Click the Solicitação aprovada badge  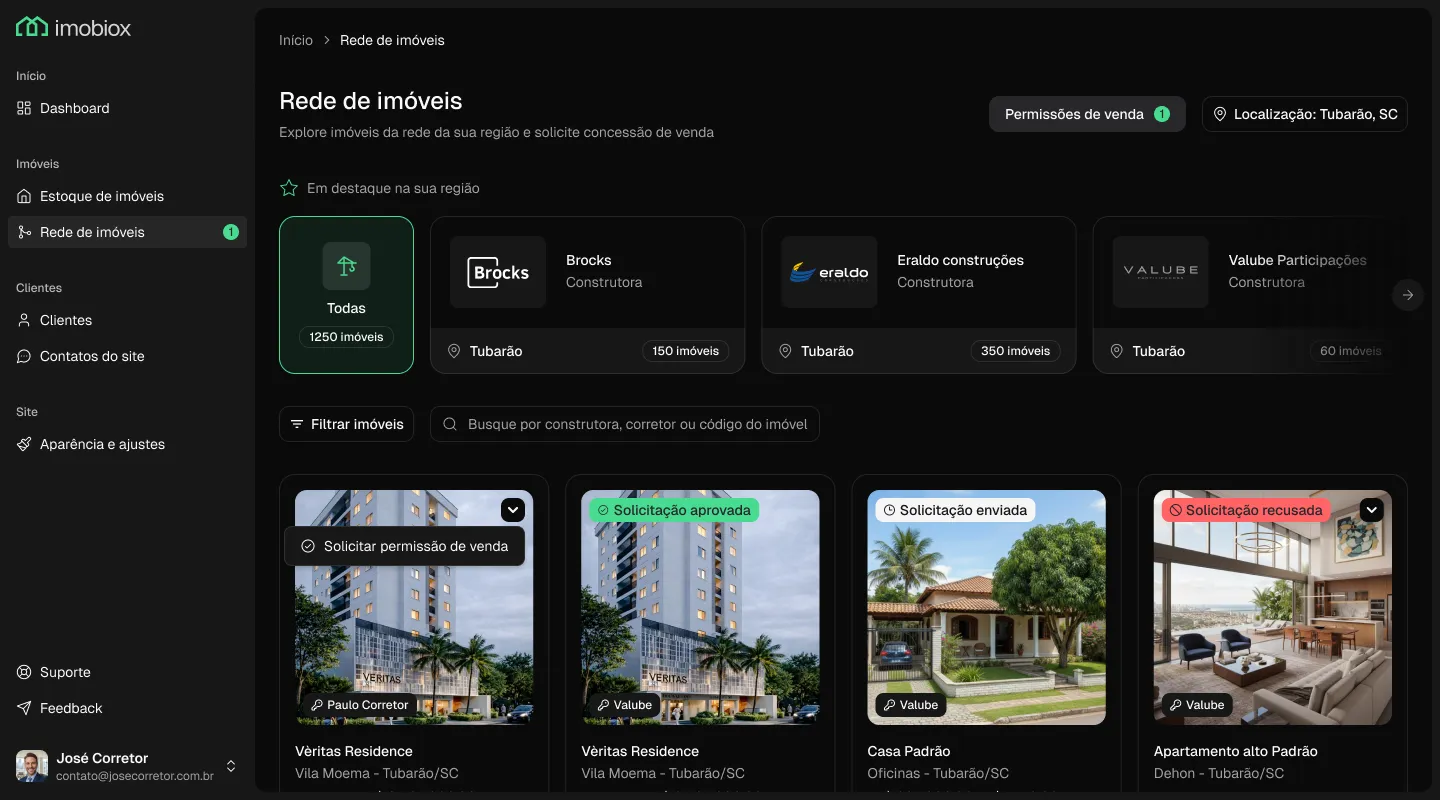674,510
